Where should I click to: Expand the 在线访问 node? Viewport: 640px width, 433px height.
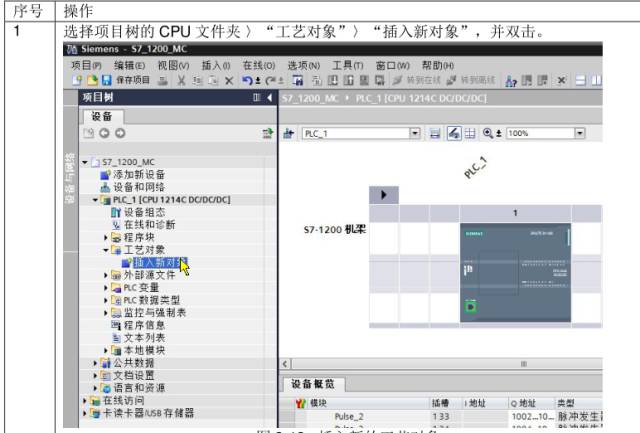point(85,401)
